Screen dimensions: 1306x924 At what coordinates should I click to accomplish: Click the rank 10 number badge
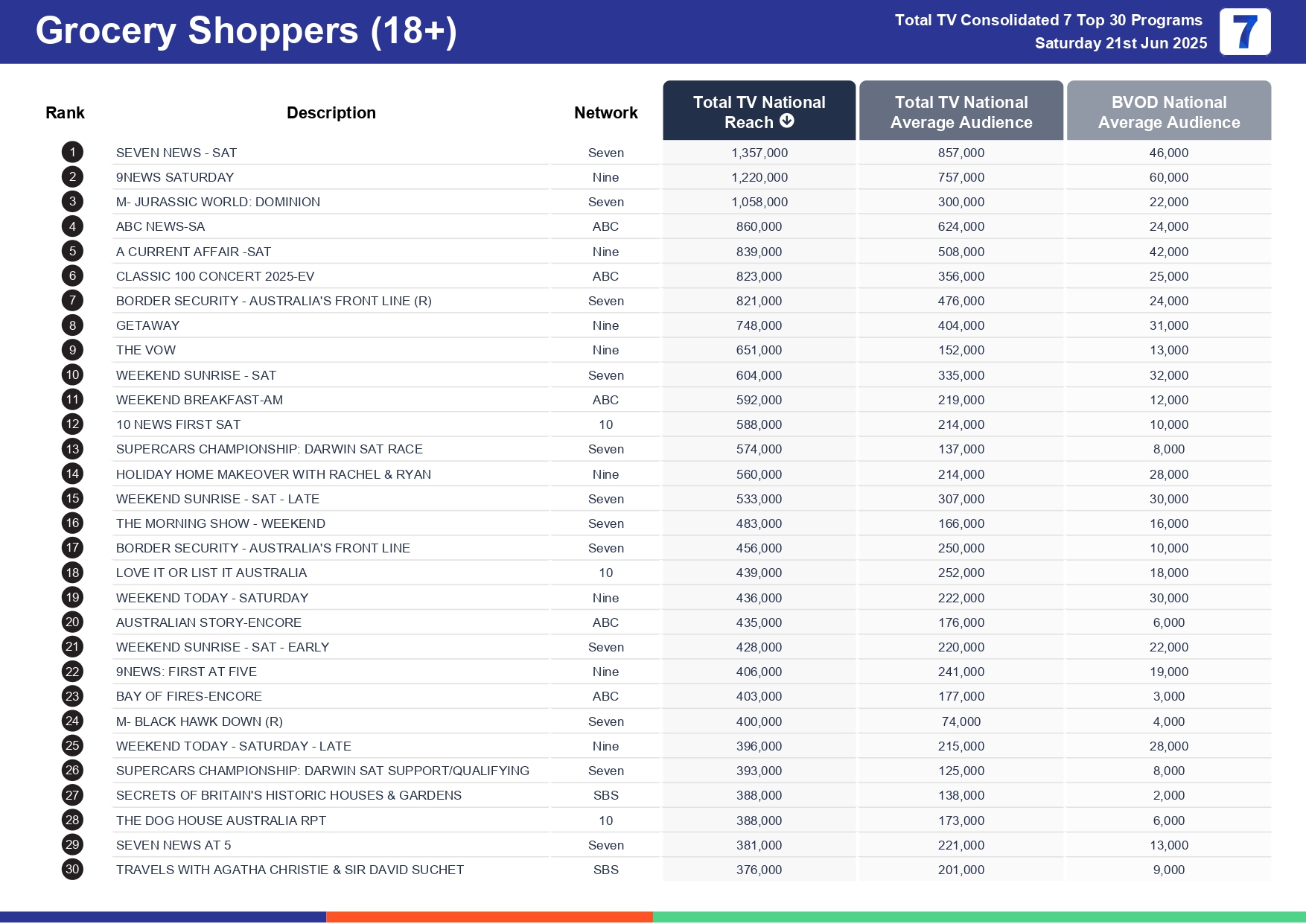[x=72, y=375]
